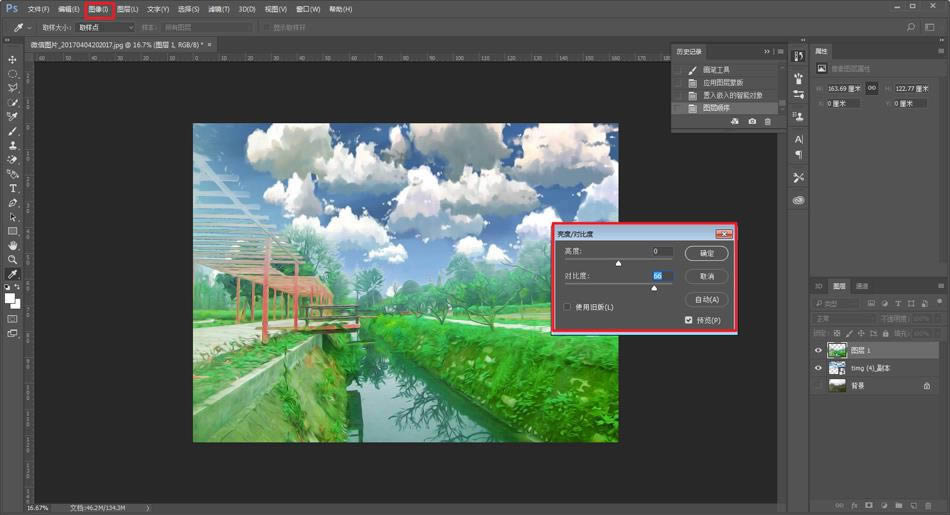Select the Hand tool
Screen dimensions: 950x515
pos(13,245)
